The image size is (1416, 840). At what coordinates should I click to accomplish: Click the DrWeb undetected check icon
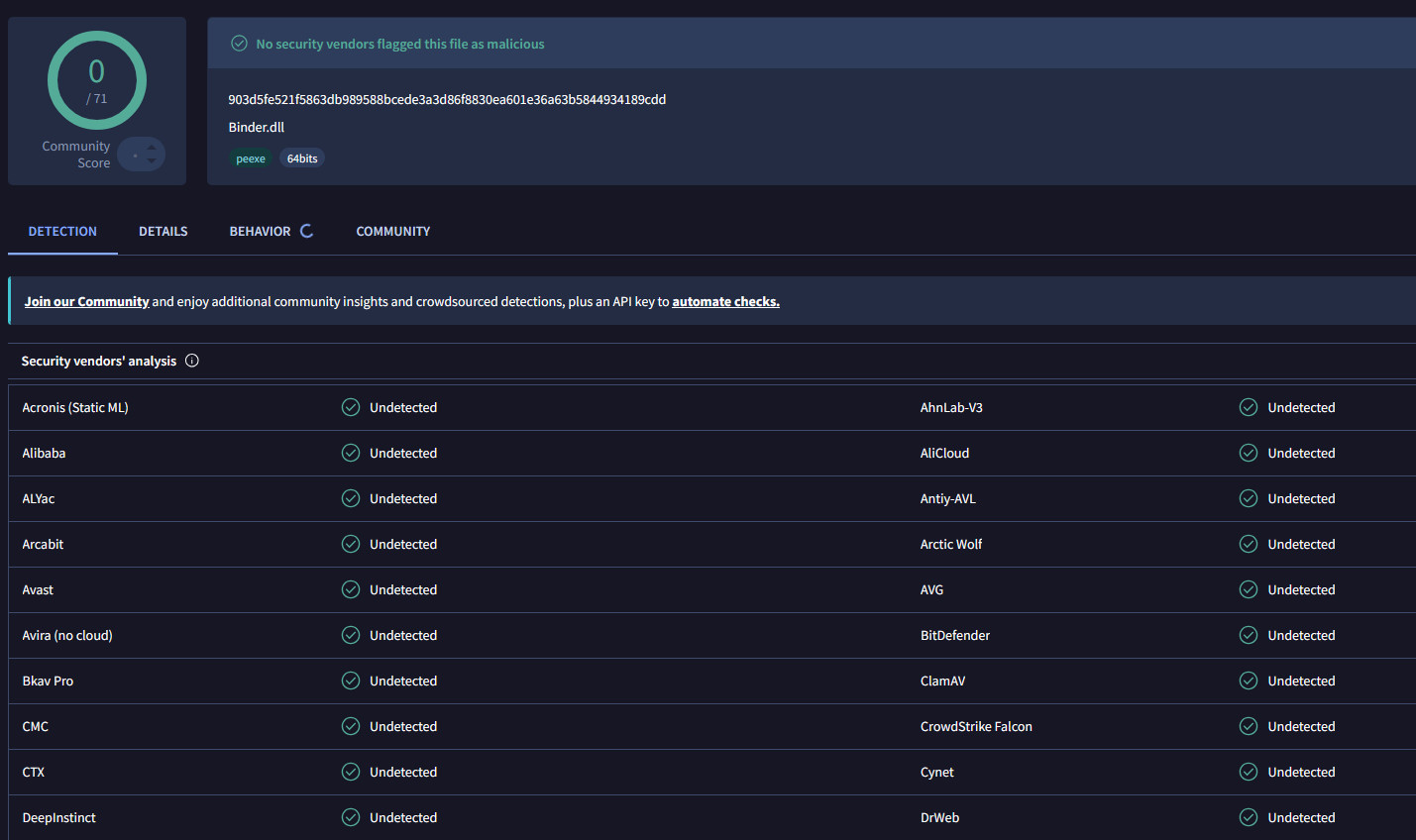pyautogui.click(x=1249, y=817)
